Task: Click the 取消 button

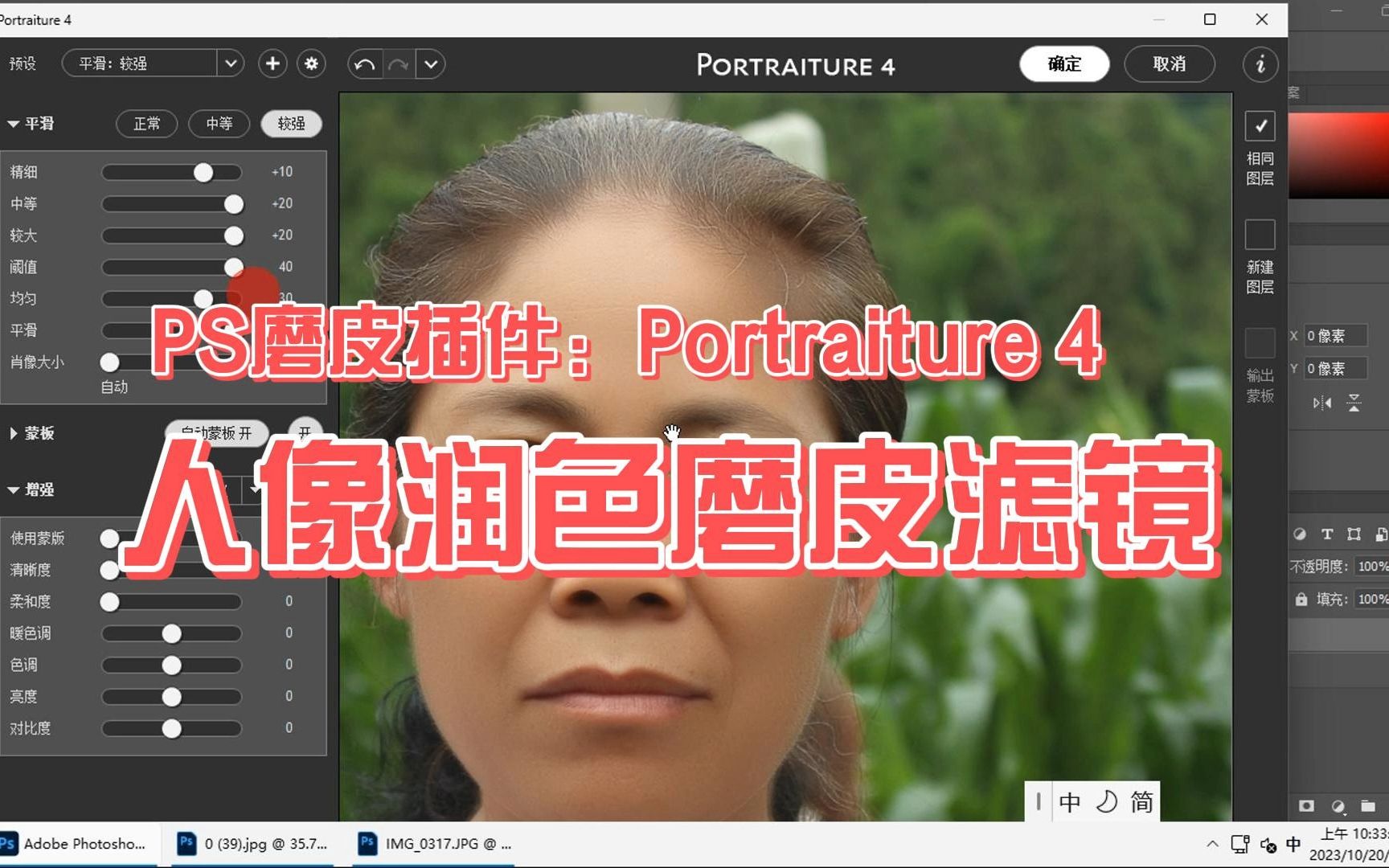Action: coord(1169,64)
